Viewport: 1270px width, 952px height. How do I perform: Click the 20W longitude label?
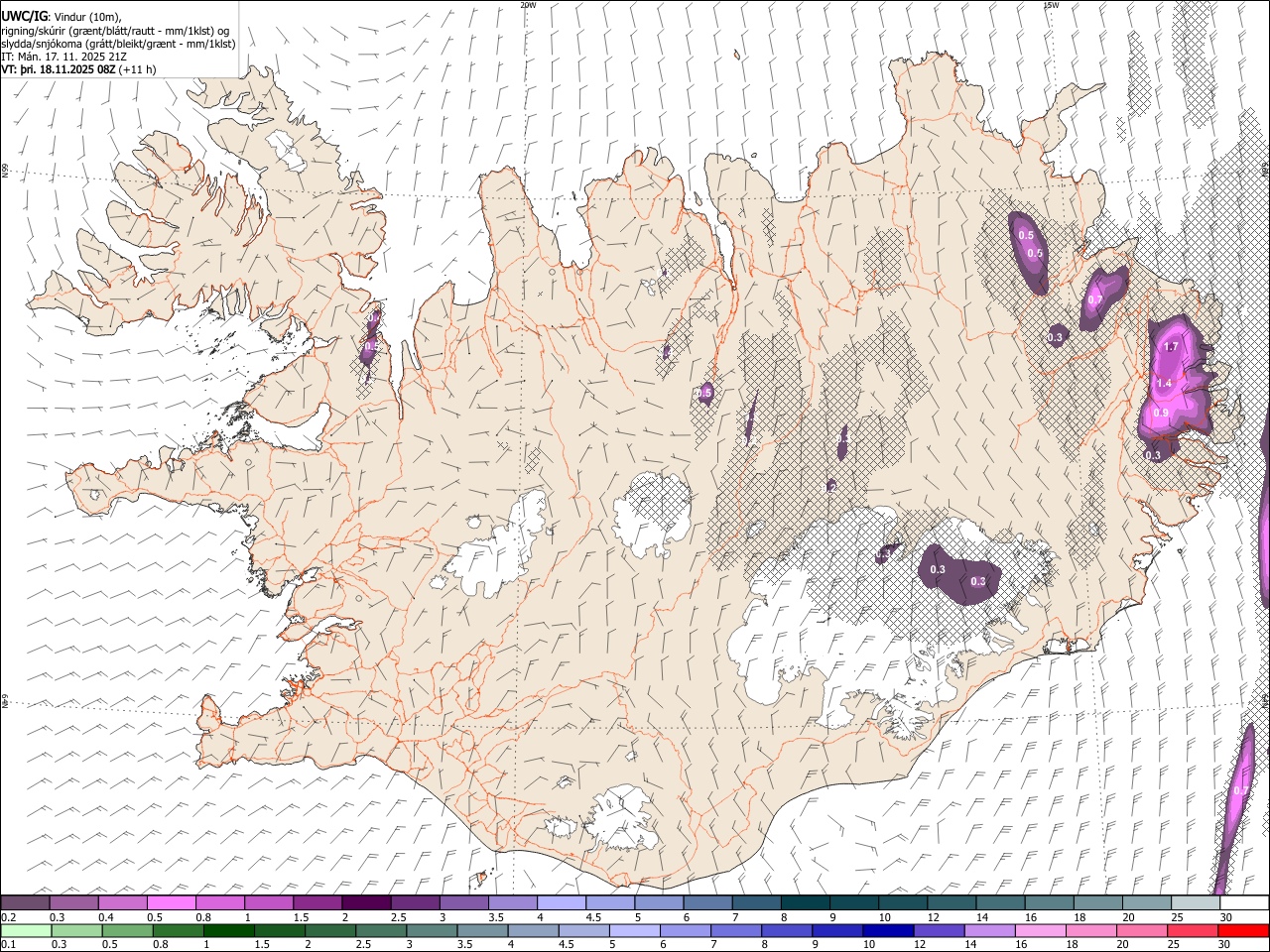tap(528, 5)
